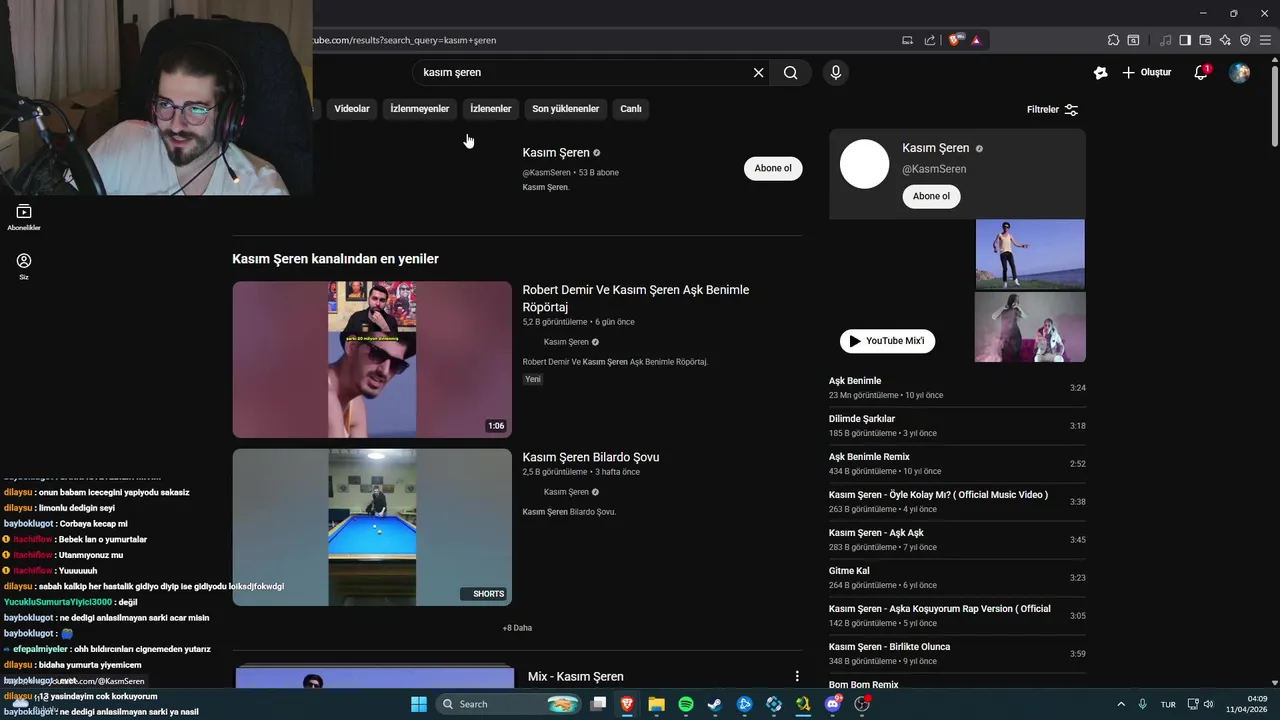
Task: Toggle the browser sidebar panel
Action: click(1185, 40)
